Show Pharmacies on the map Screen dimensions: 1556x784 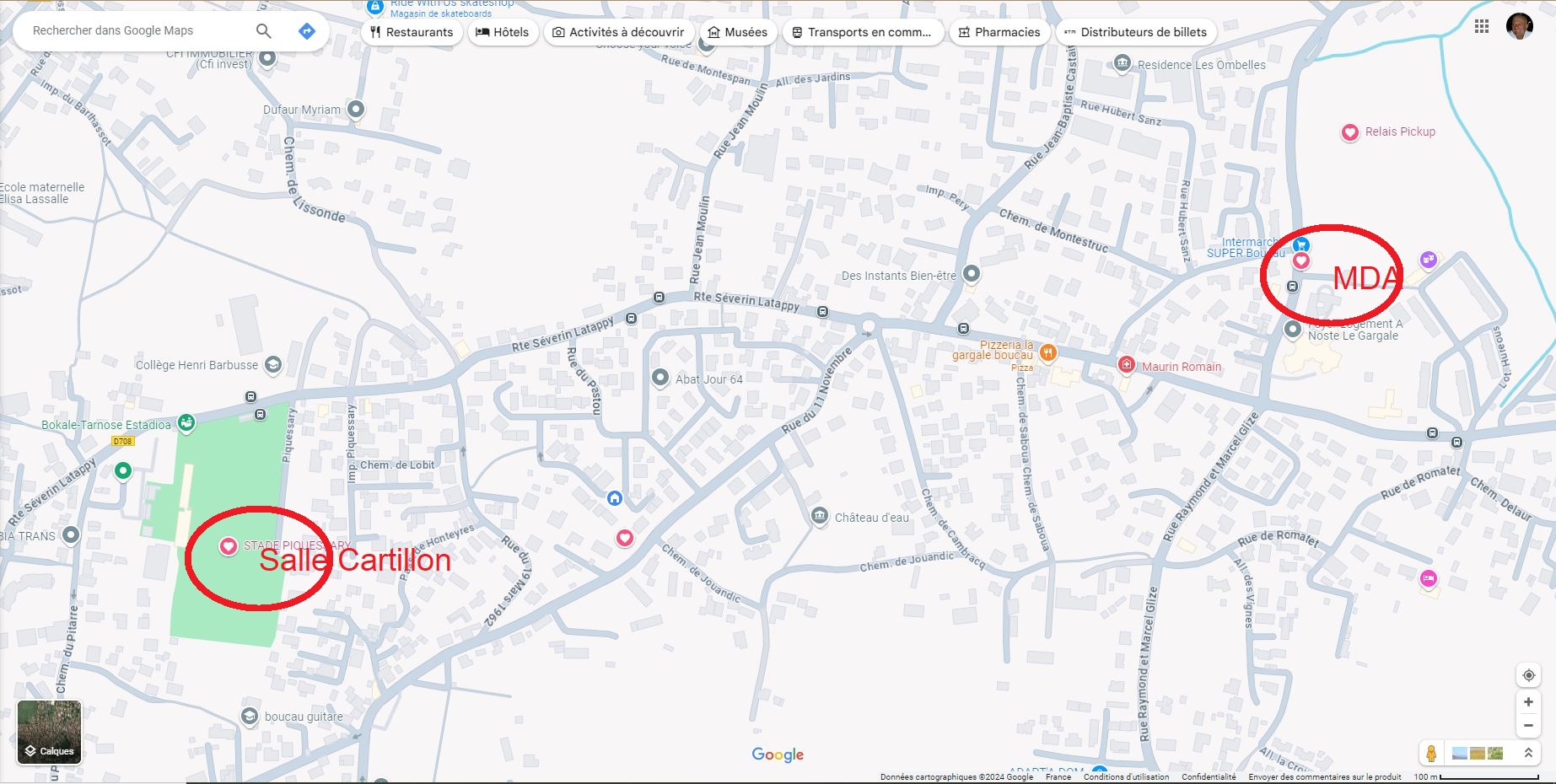(999, 32)
